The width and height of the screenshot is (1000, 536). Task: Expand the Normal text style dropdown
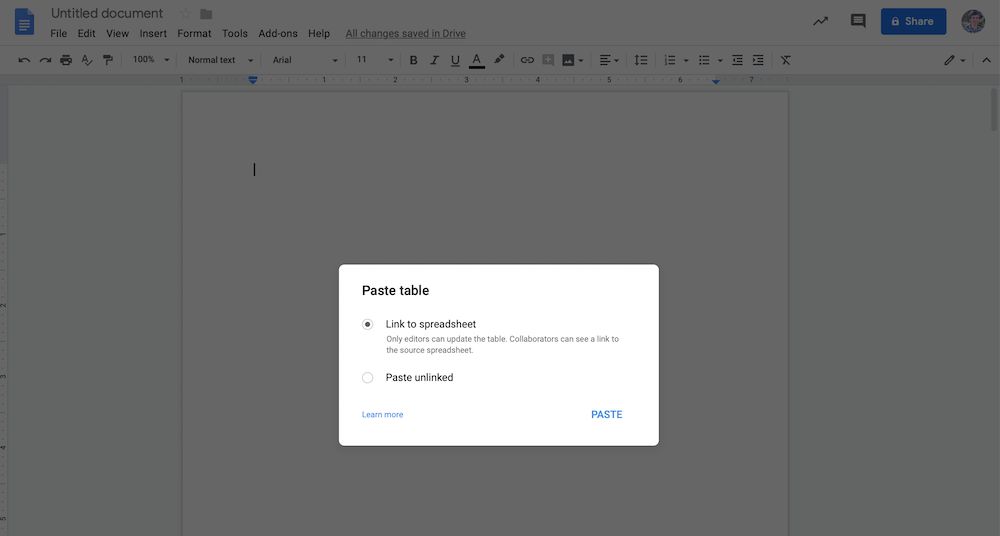[220, 60]
